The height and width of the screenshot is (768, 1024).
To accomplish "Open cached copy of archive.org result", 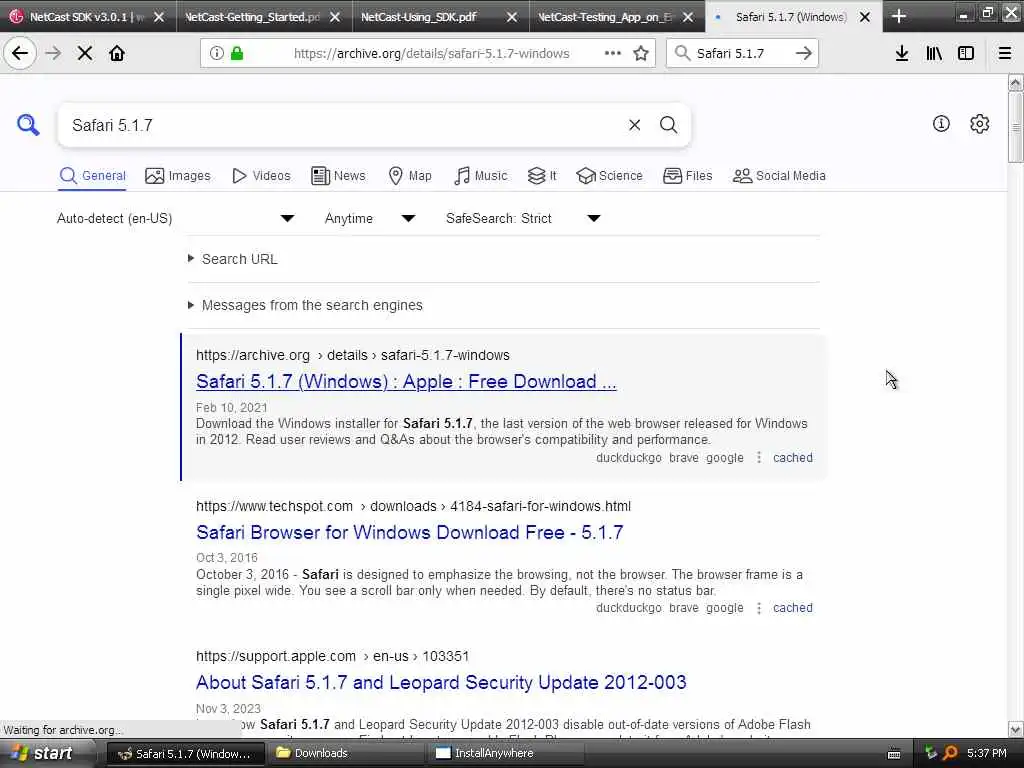I will pos(793,458).
